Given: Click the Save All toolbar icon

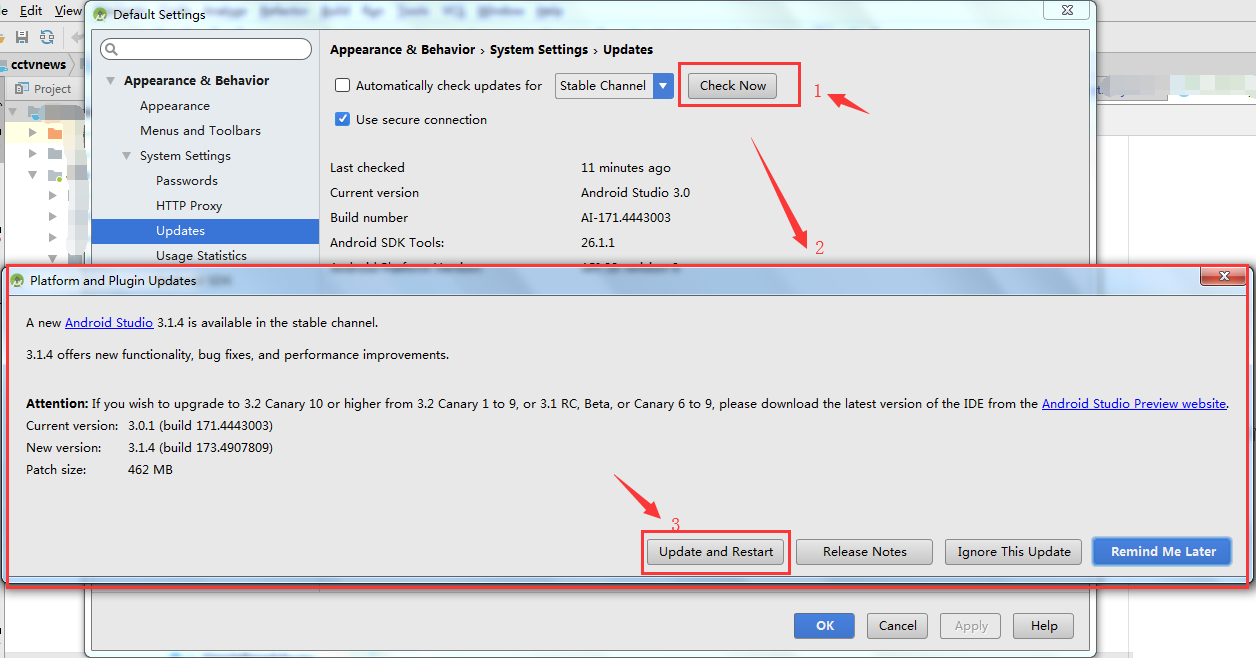Looking at the screenshot, I should [x=21, y=37].
